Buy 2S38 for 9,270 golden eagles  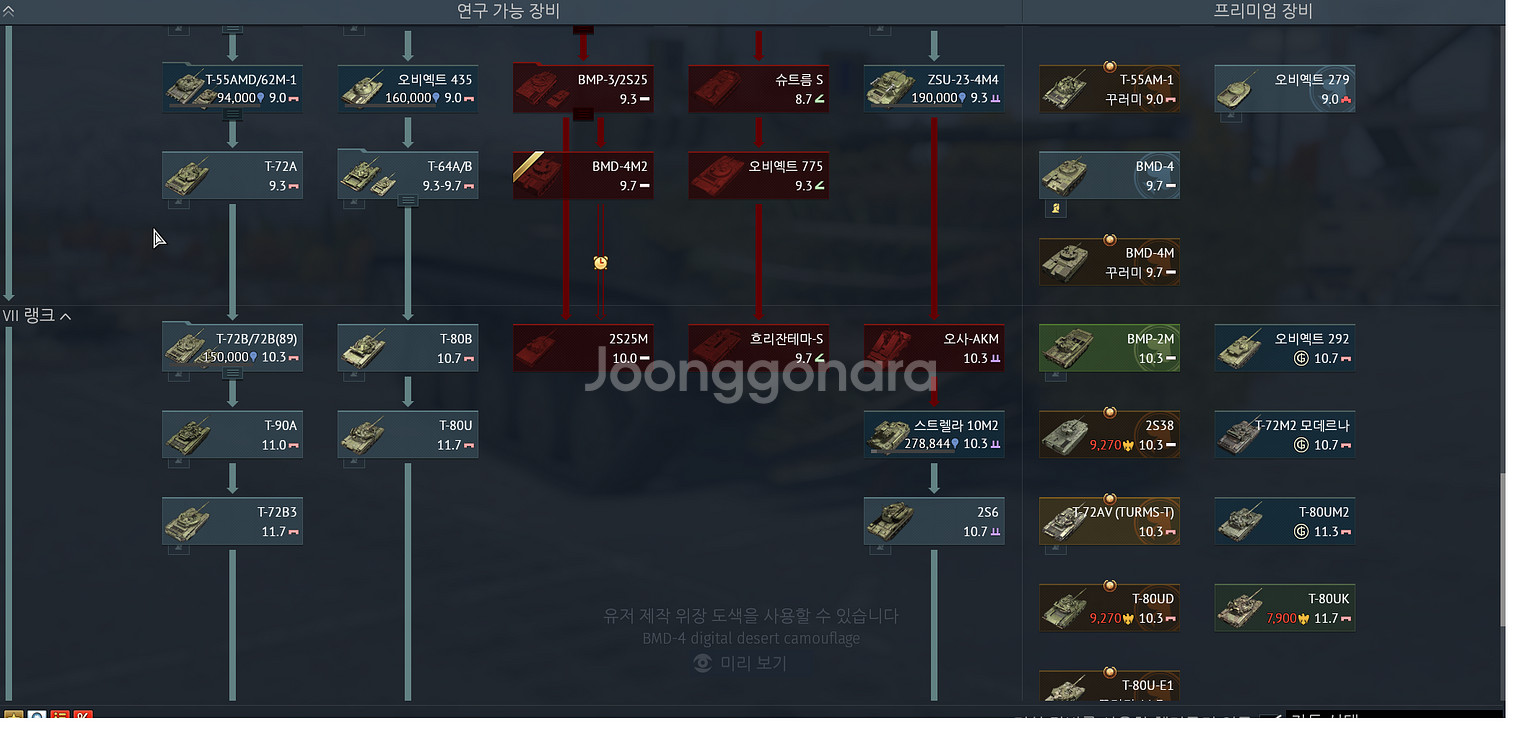click(1109, 435)
